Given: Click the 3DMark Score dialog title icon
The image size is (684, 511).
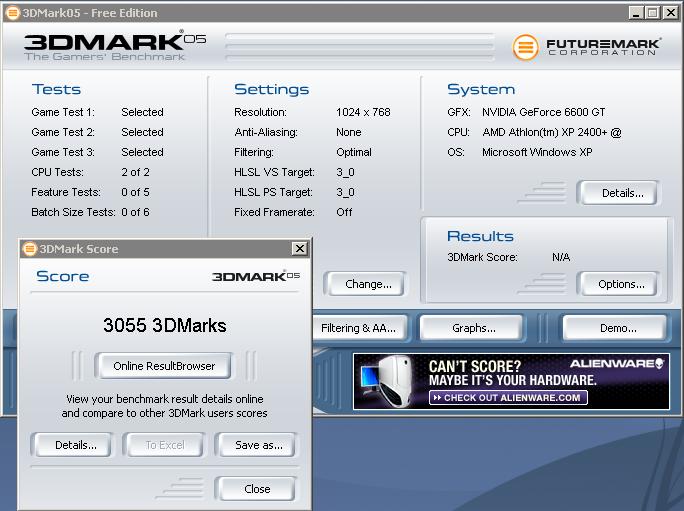Looking at the screenshot, I should coord(30,249).
